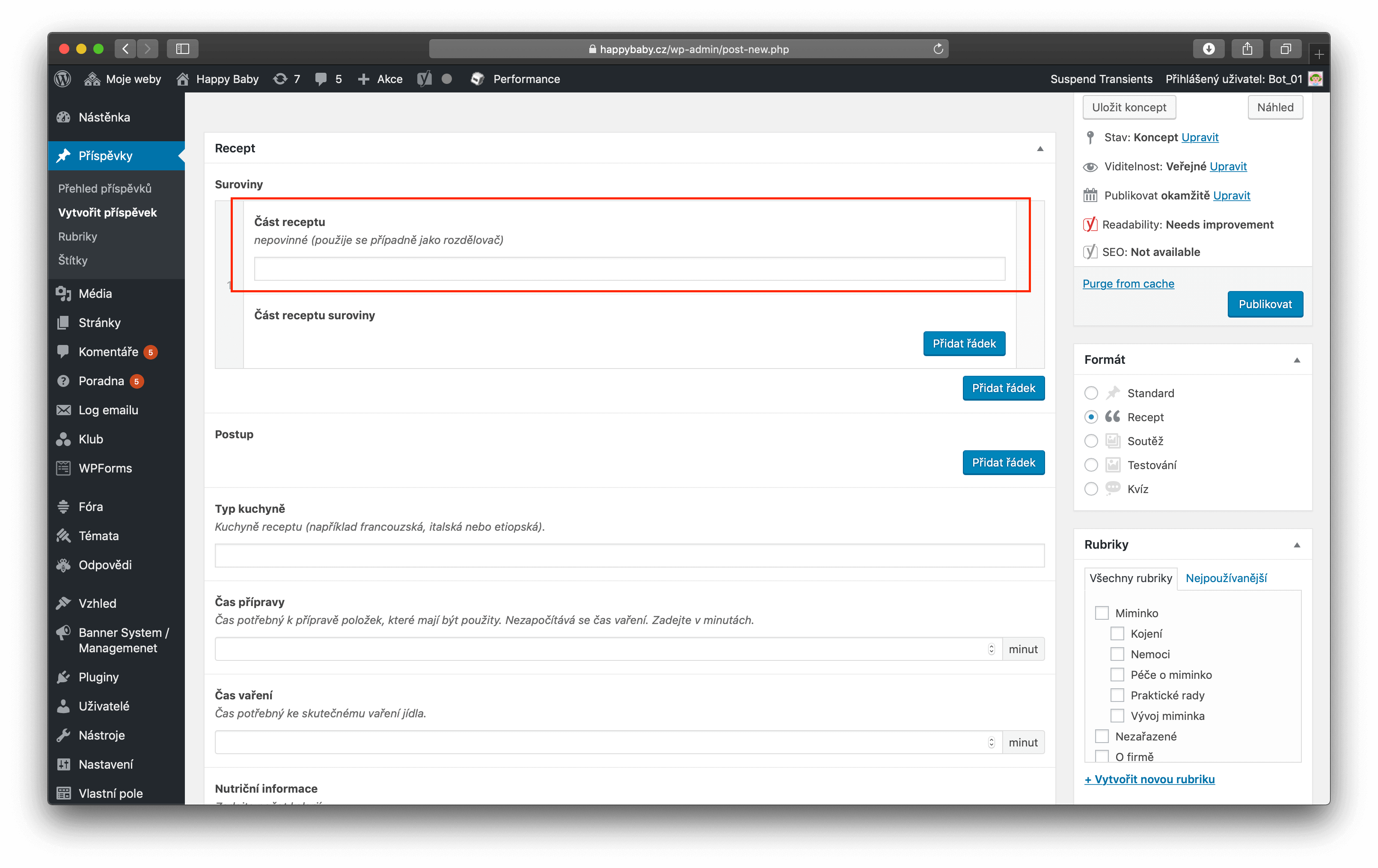This screenshot has width=1378, height=868.
Task: Check the Kojení category checkbox
Action: 1117,633
